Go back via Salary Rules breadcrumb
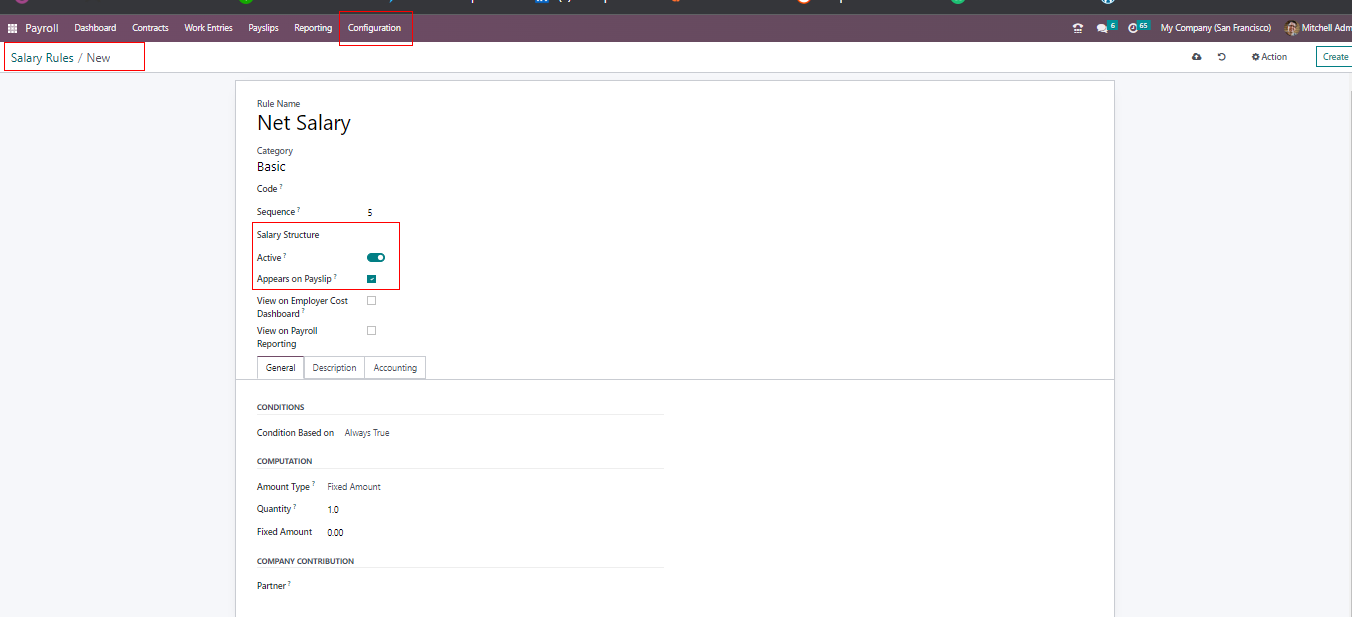The width and height of the screenshot is (1352, 617). 42,58
